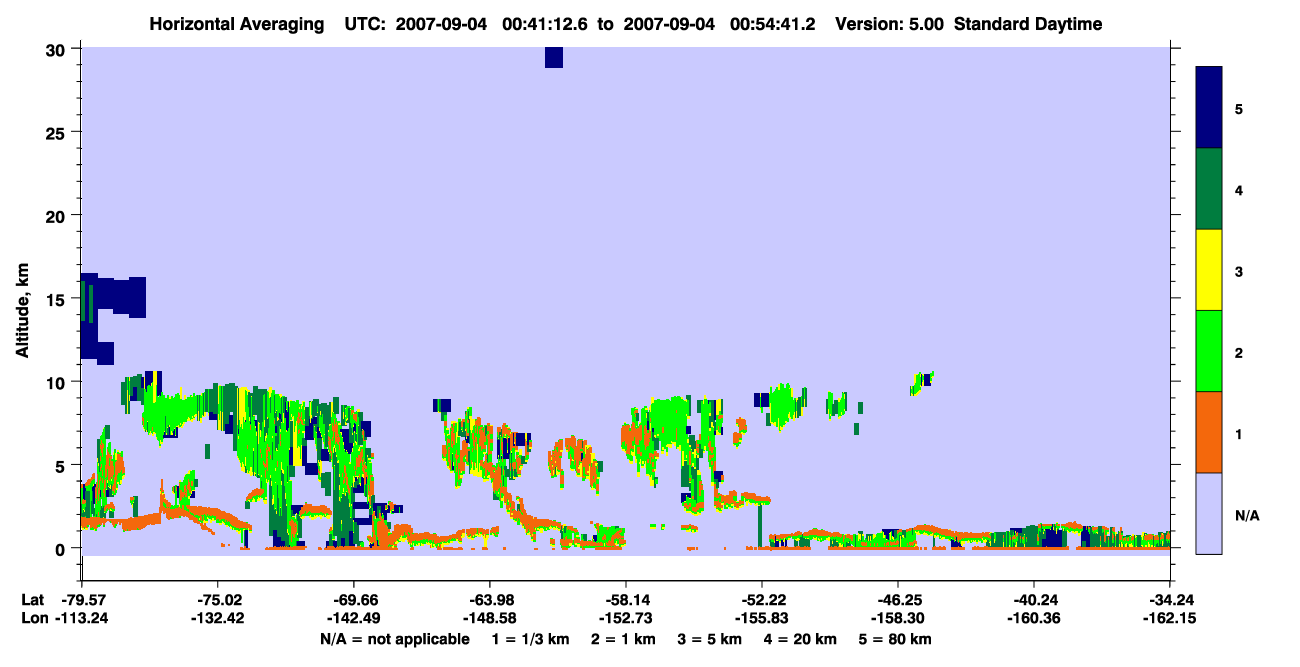Screen dimensions: 1300x667
Task: Click the altitude tick label 25
Action: (x=58, y=132)
